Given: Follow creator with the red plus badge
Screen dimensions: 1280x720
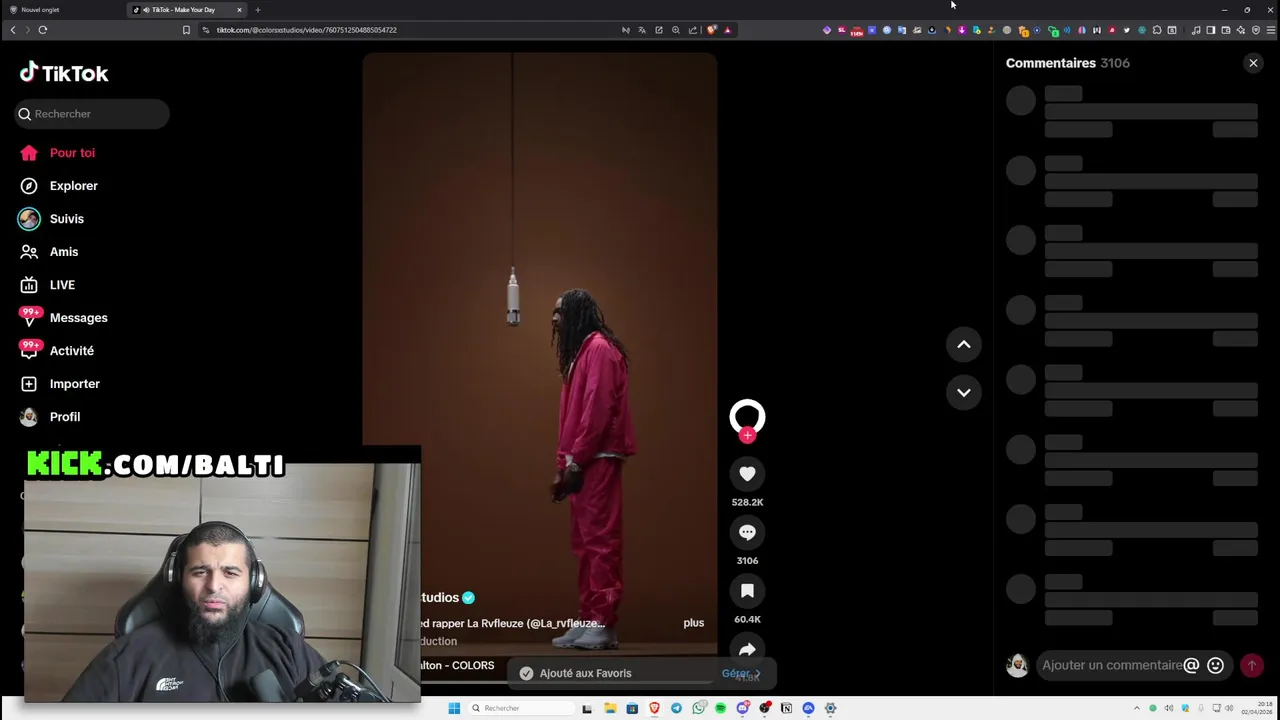Looking at the screenshot, I should tap(747, 435).
